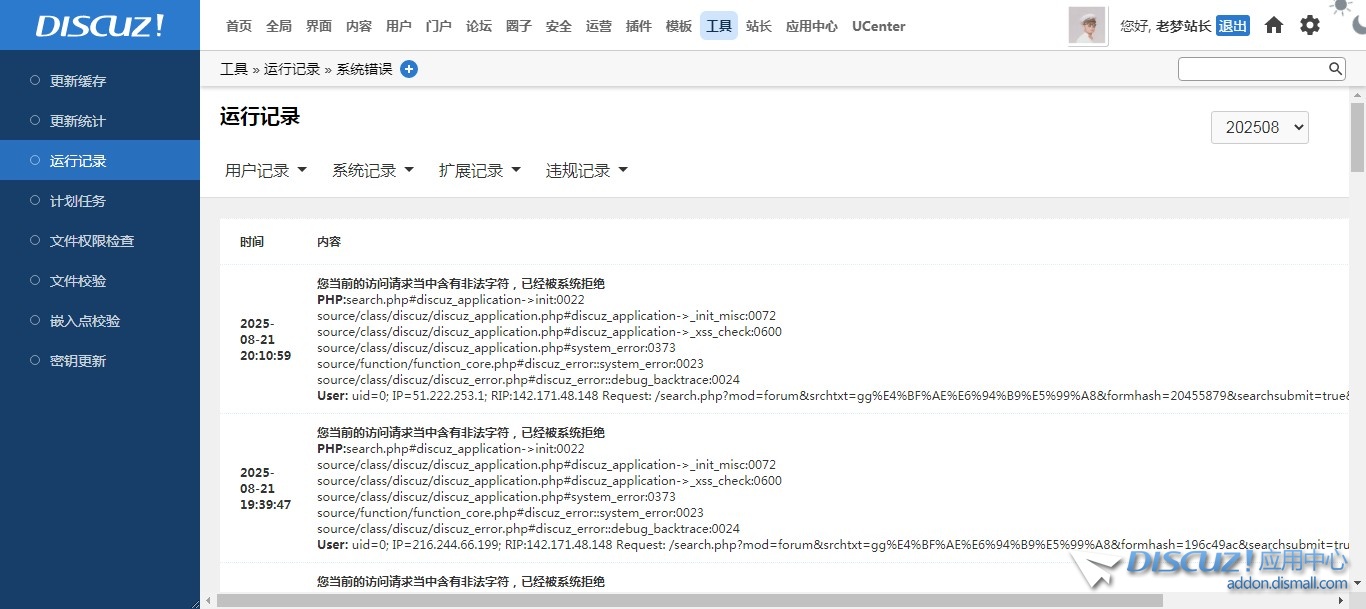Screen dimensions: 1366x609
Task: Click the blue plus icon beside 系统错误
Action: [409, 69]
